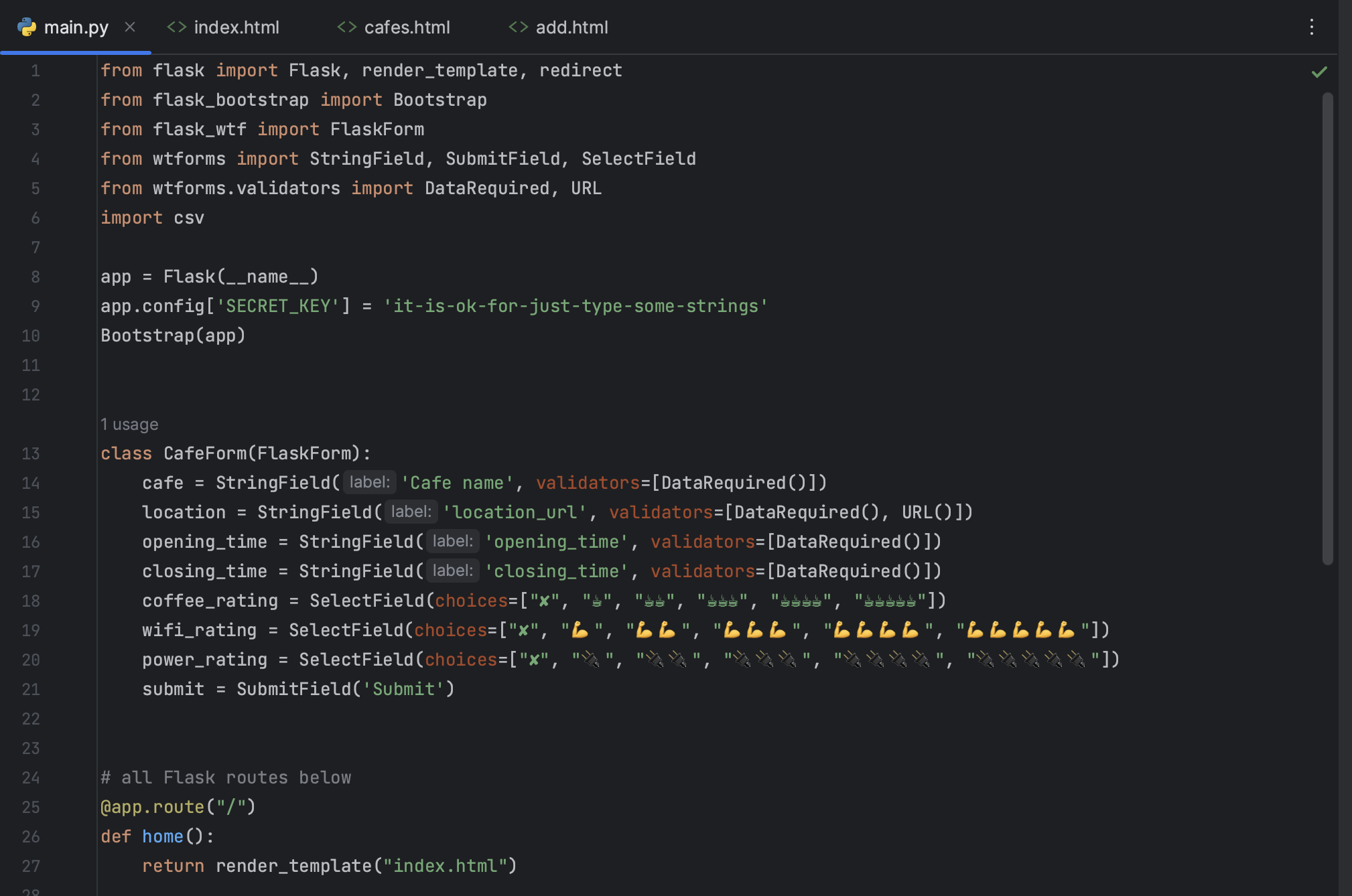Open the cafes.html tab
This screenshot has width=1352, height=896.
click(407, 27)
